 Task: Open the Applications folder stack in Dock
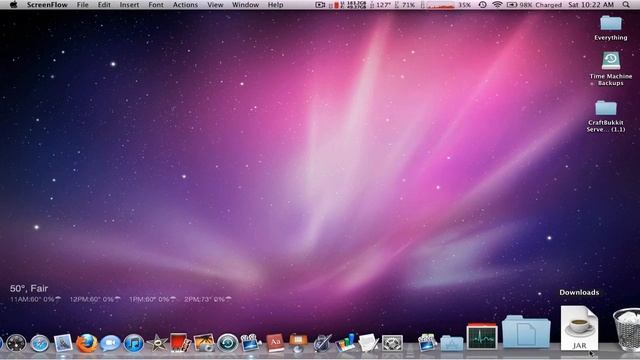pyautogui.click(x=452, y=343)
